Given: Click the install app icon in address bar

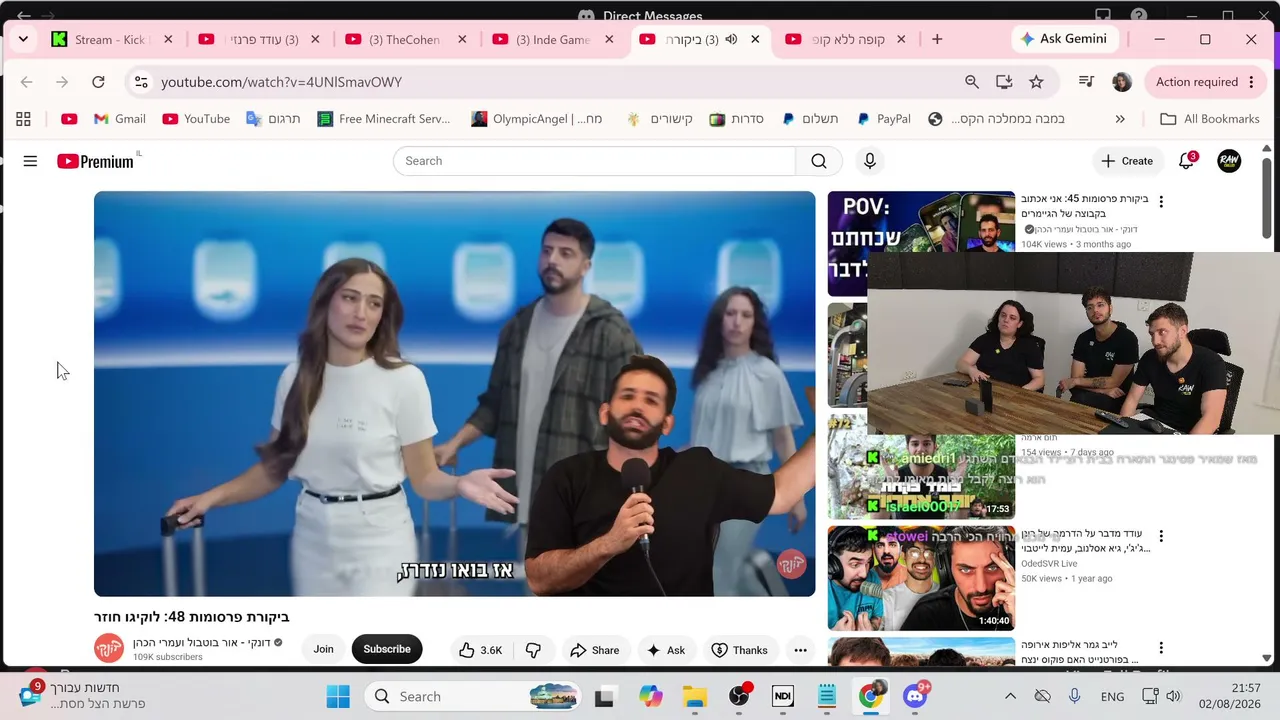Looking at the screenshot, I should 1004,82.
